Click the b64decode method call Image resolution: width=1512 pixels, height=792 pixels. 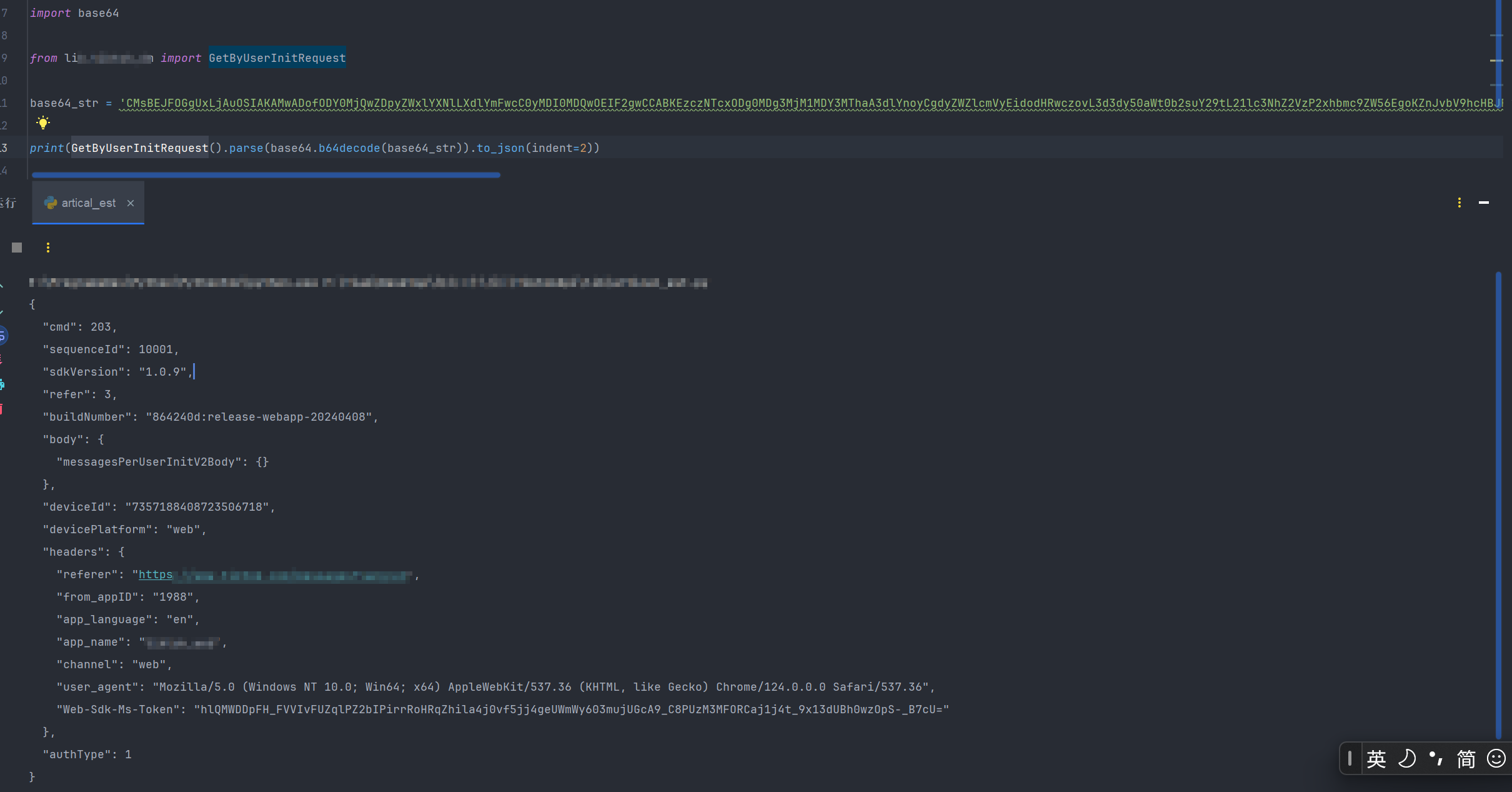(x=349, y=148)
